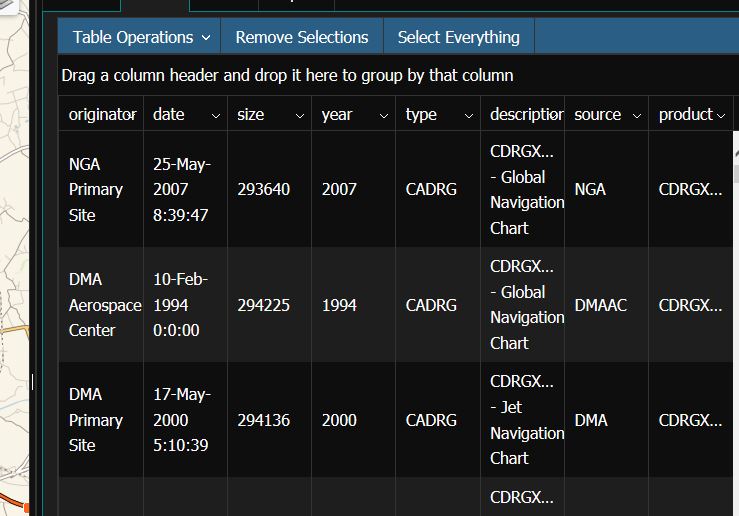Open the date column menu chevron

point(216,115)
